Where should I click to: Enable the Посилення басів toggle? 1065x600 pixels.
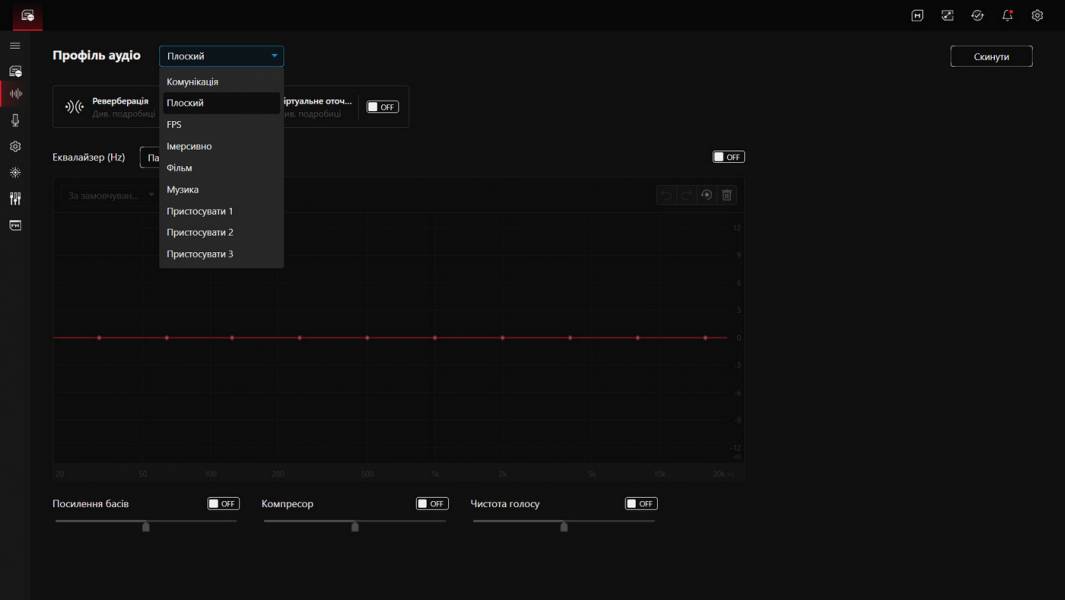pos(223,504)
